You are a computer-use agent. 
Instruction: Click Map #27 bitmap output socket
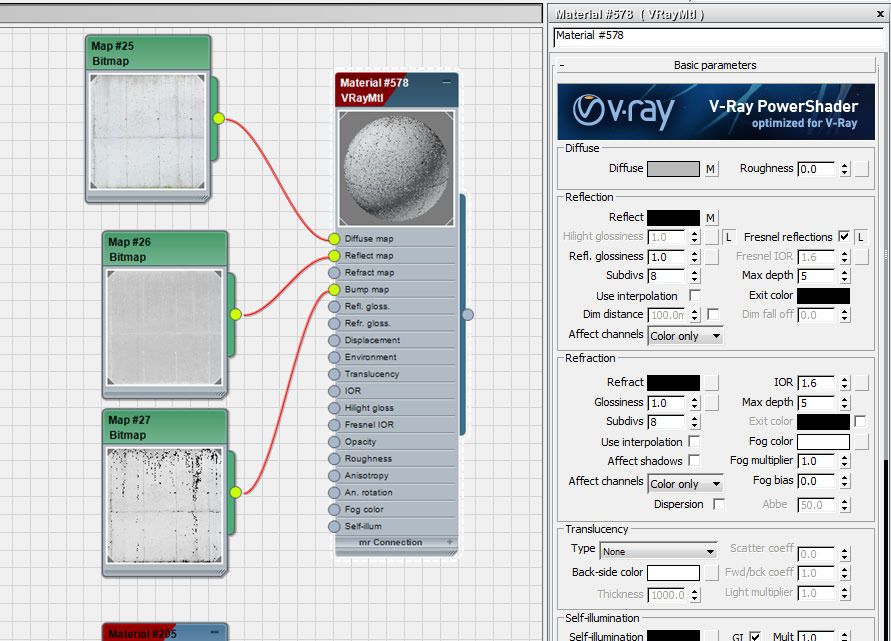click(x=236, y=492)
